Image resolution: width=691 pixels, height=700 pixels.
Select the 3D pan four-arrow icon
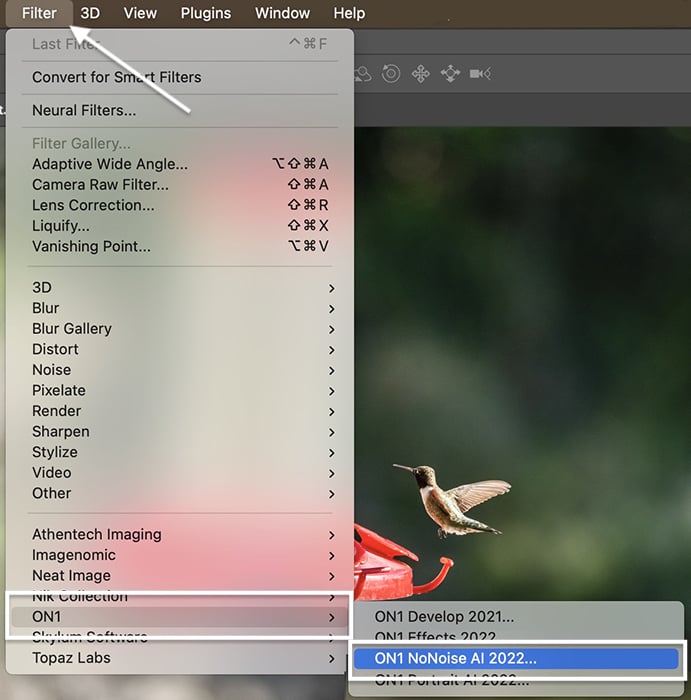click(420, 74)
